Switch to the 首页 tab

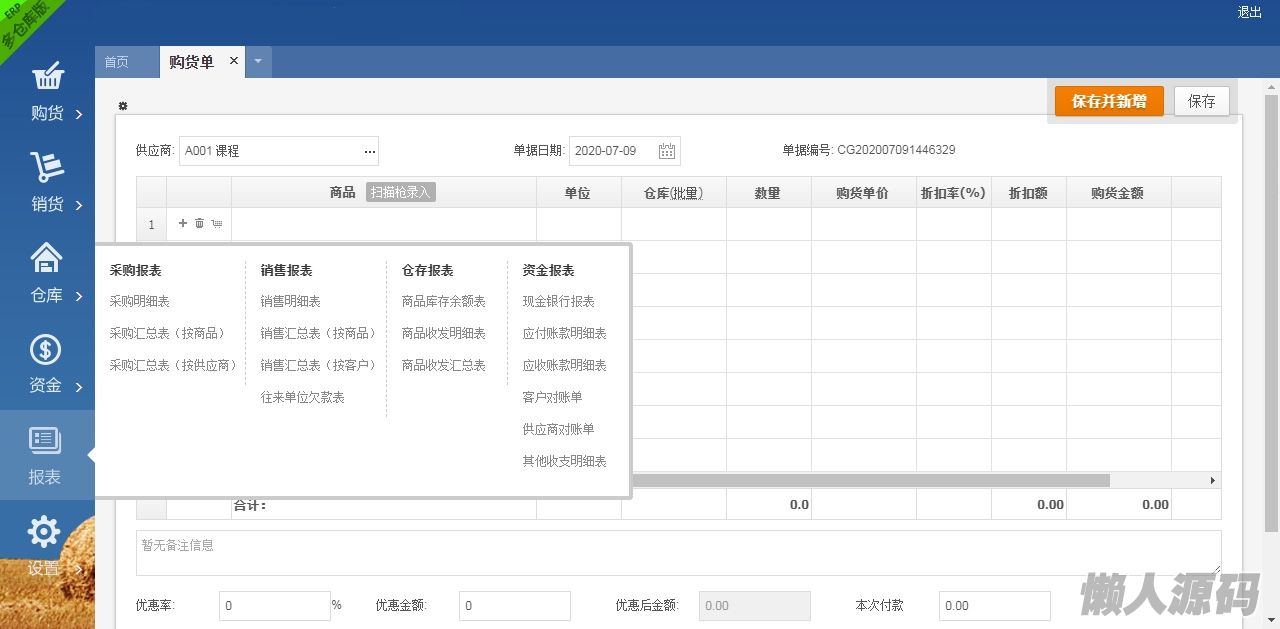[x=117, y=62]
